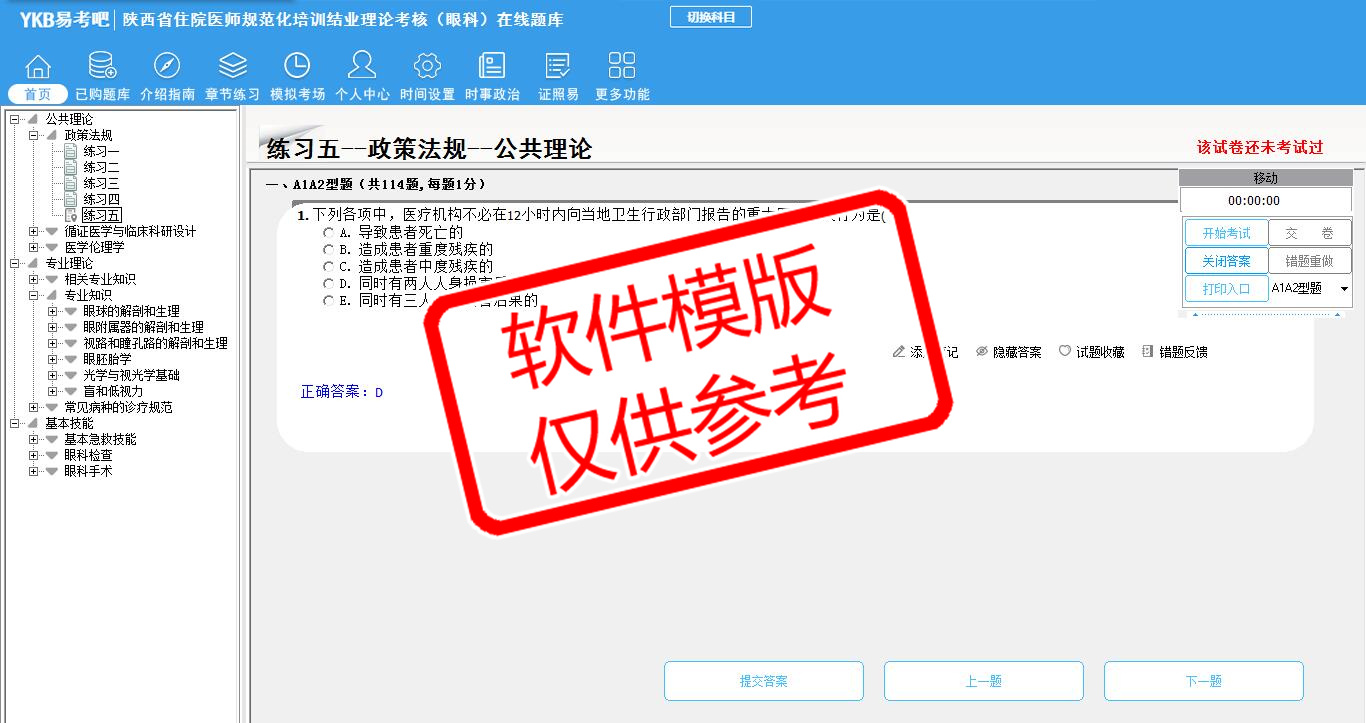Image resolution: width=1366 pixels, height=723 pixels.
Task: Open 个人中心 user icon
Action: tap(362, 67)
